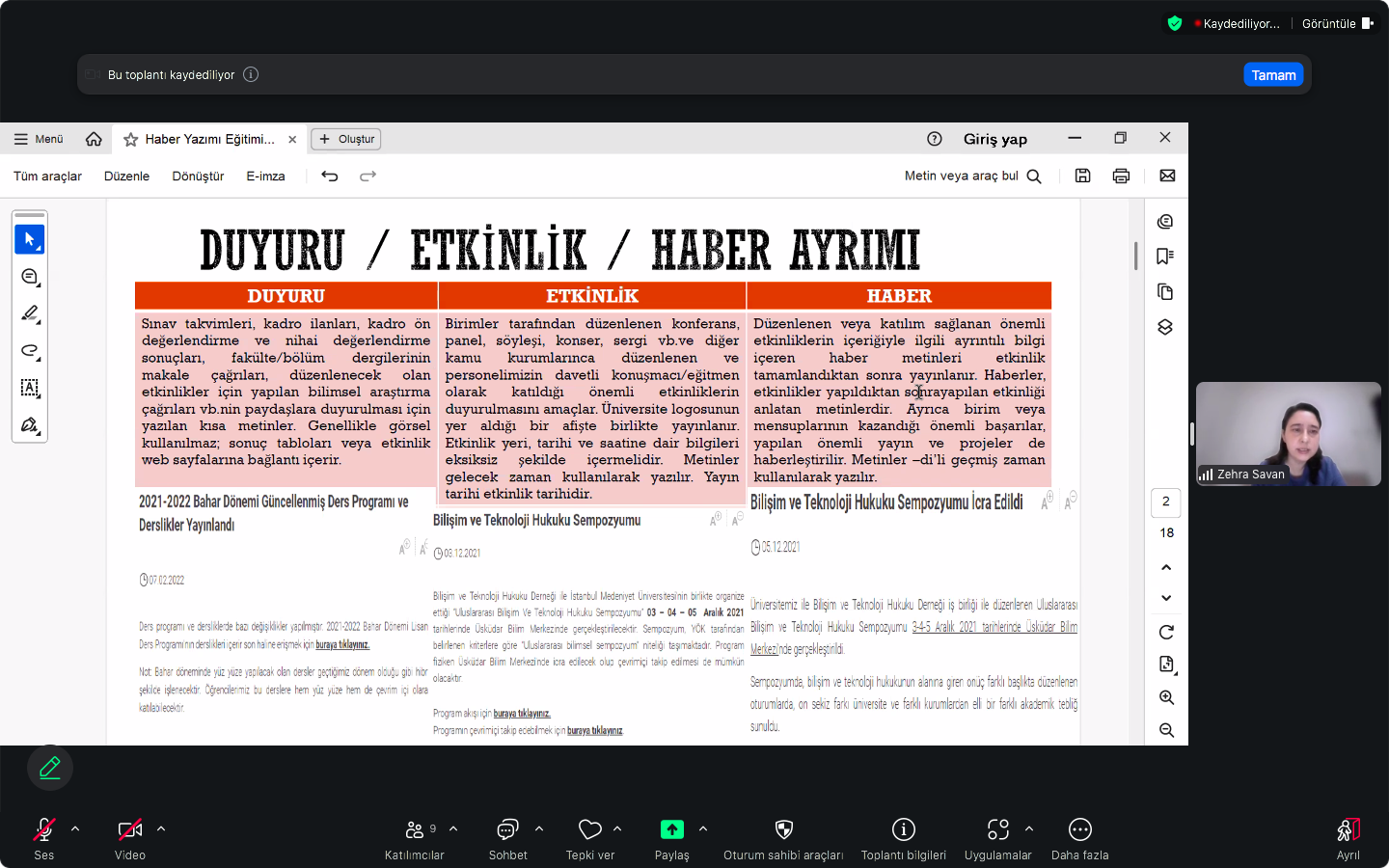Screen dimensions: 1389x868
Task: Expand the video options arrow
Action: [161, 828]
